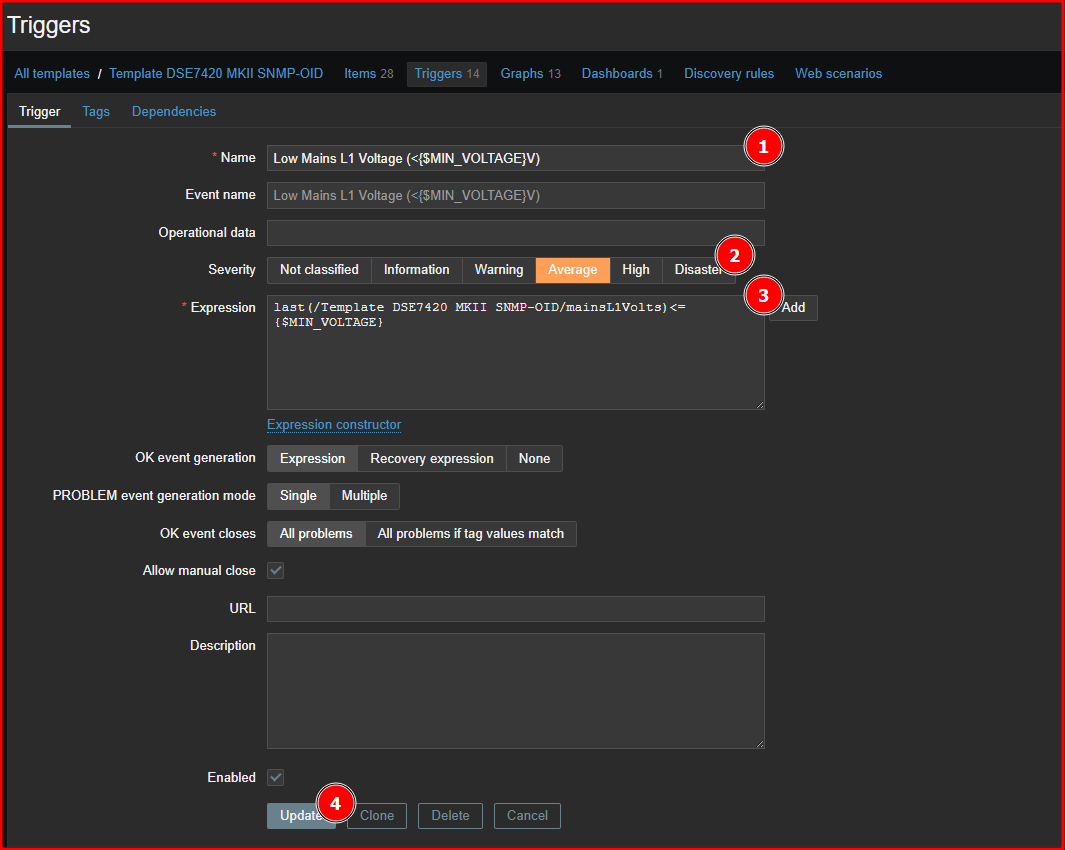The image size is (1065, 850).
Task: Select Single PROBLEM event generation mode
Action: (298, 496)
